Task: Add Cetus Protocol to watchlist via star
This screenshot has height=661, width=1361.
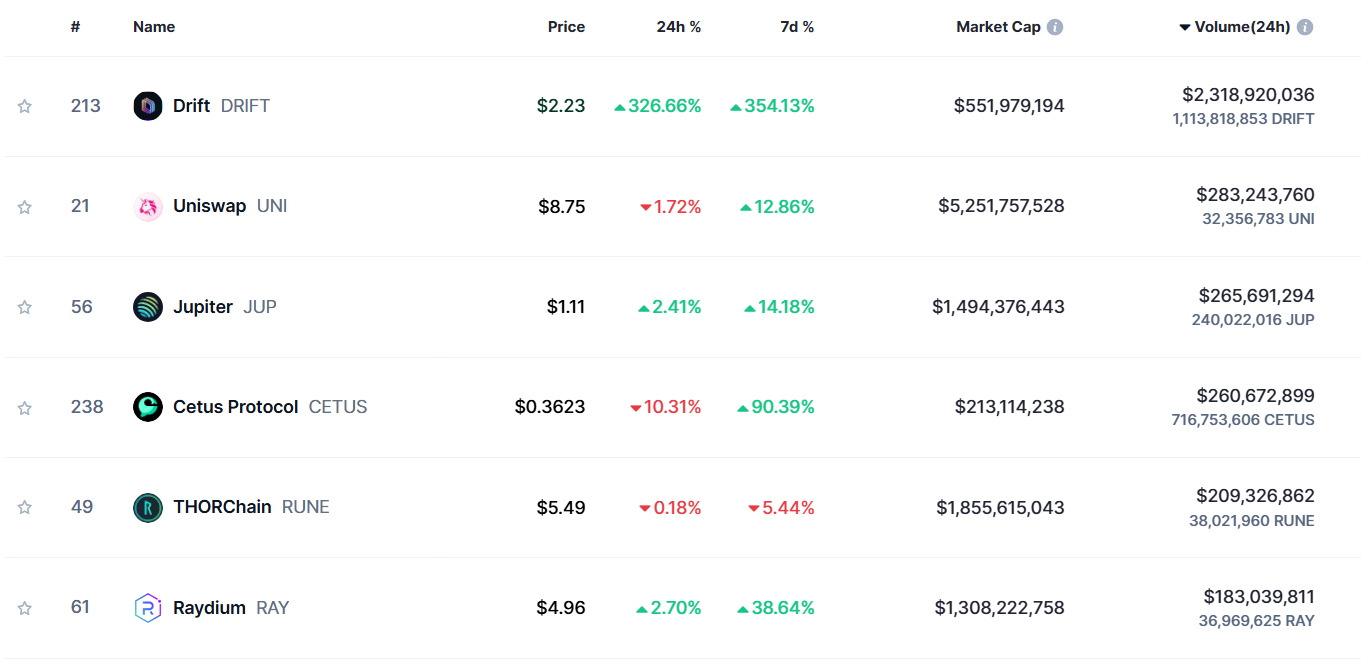Action: [25, 408]
